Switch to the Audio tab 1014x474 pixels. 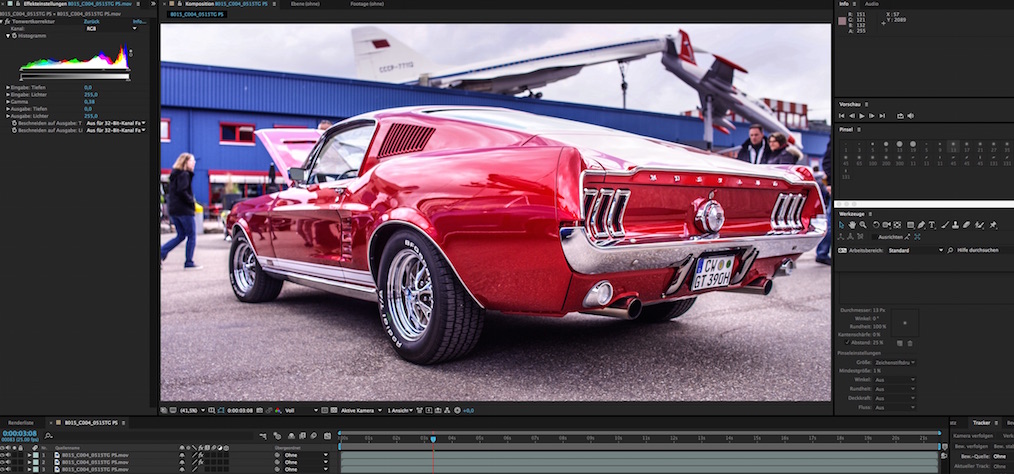tap(872, 4)
